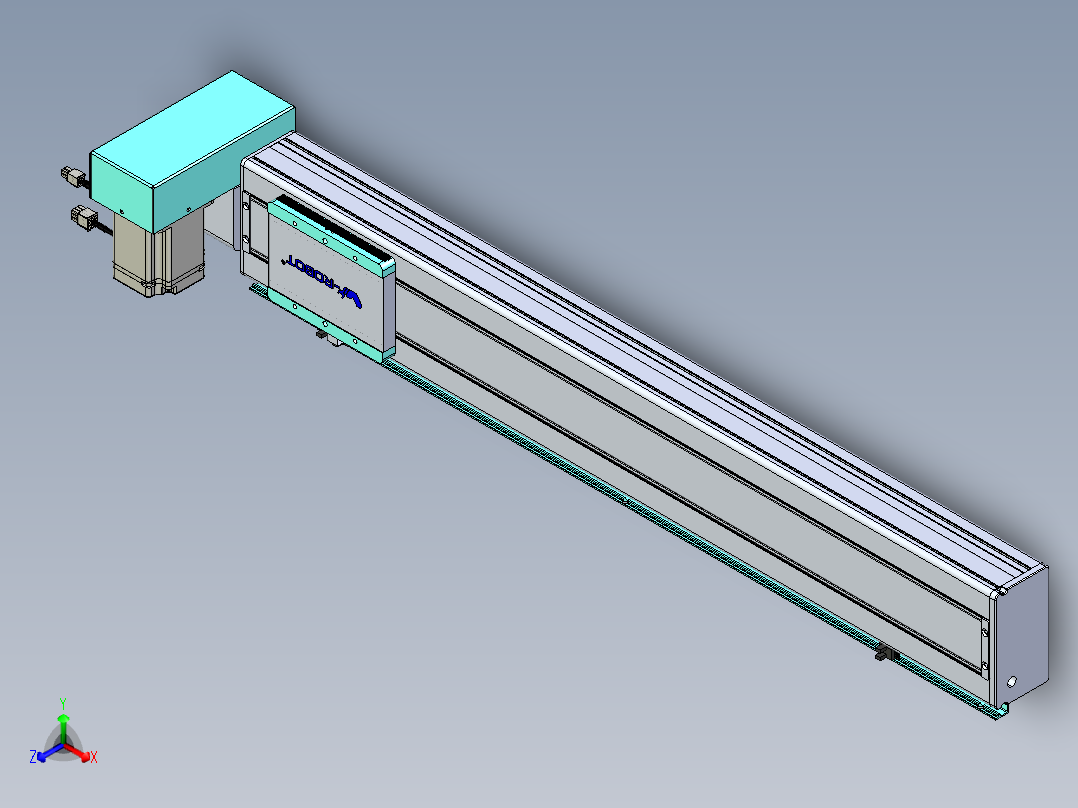This screenshot has height=808, width=1078.
Task: Select the black sensor below the carriage
Action: pos(322,335)
